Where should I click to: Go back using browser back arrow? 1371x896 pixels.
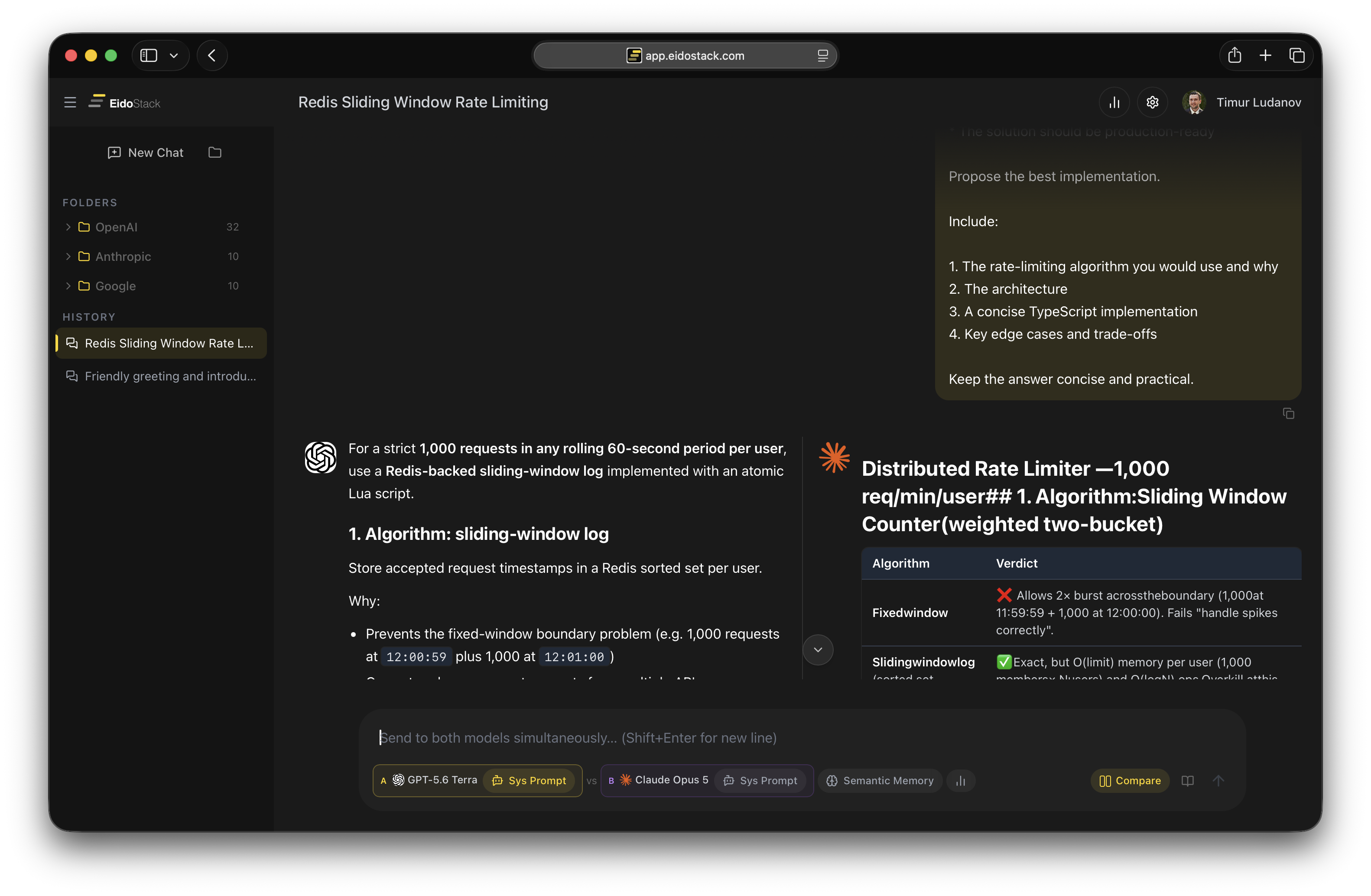tap(212, 55)
